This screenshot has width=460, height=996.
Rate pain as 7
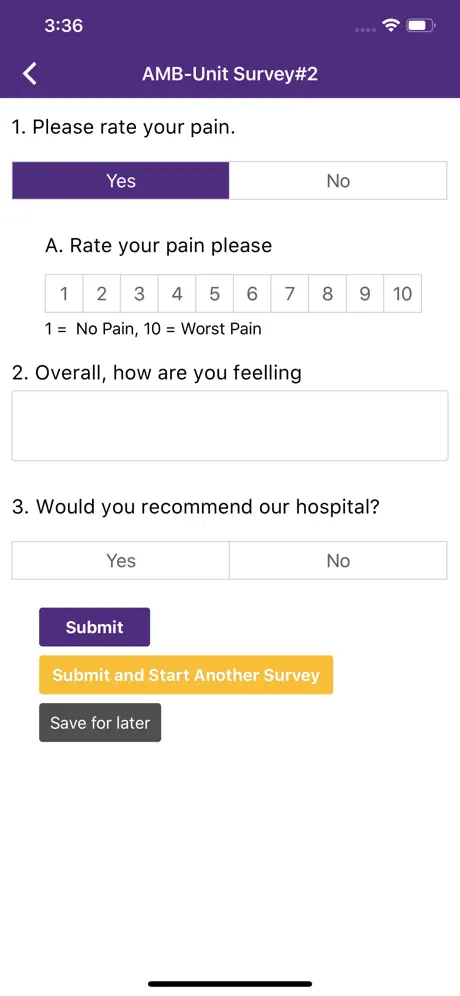point(290,293)
